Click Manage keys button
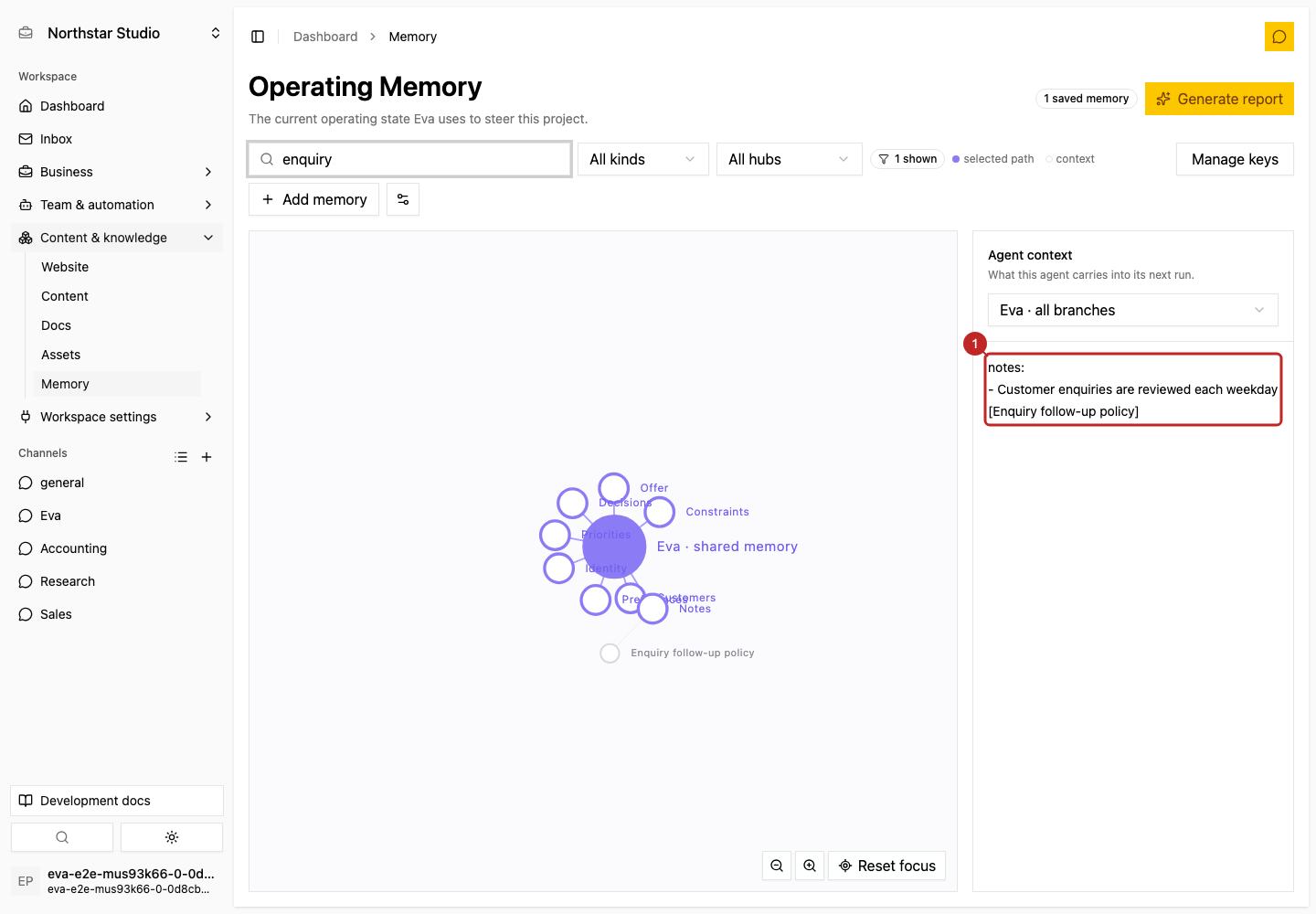Image resolution: width=1316 pixels, height=914 pixels. click(1235, 159)
